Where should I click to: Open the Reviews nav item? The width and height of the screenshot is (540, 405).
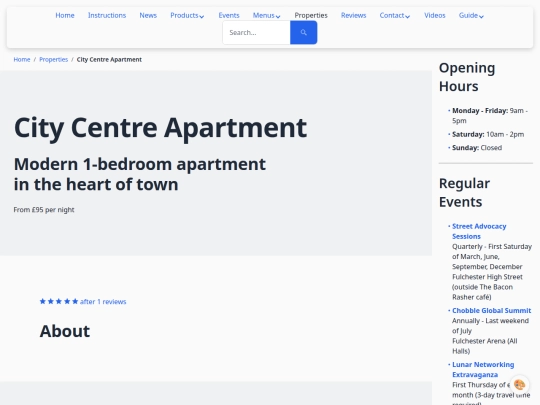click(353, 15)
